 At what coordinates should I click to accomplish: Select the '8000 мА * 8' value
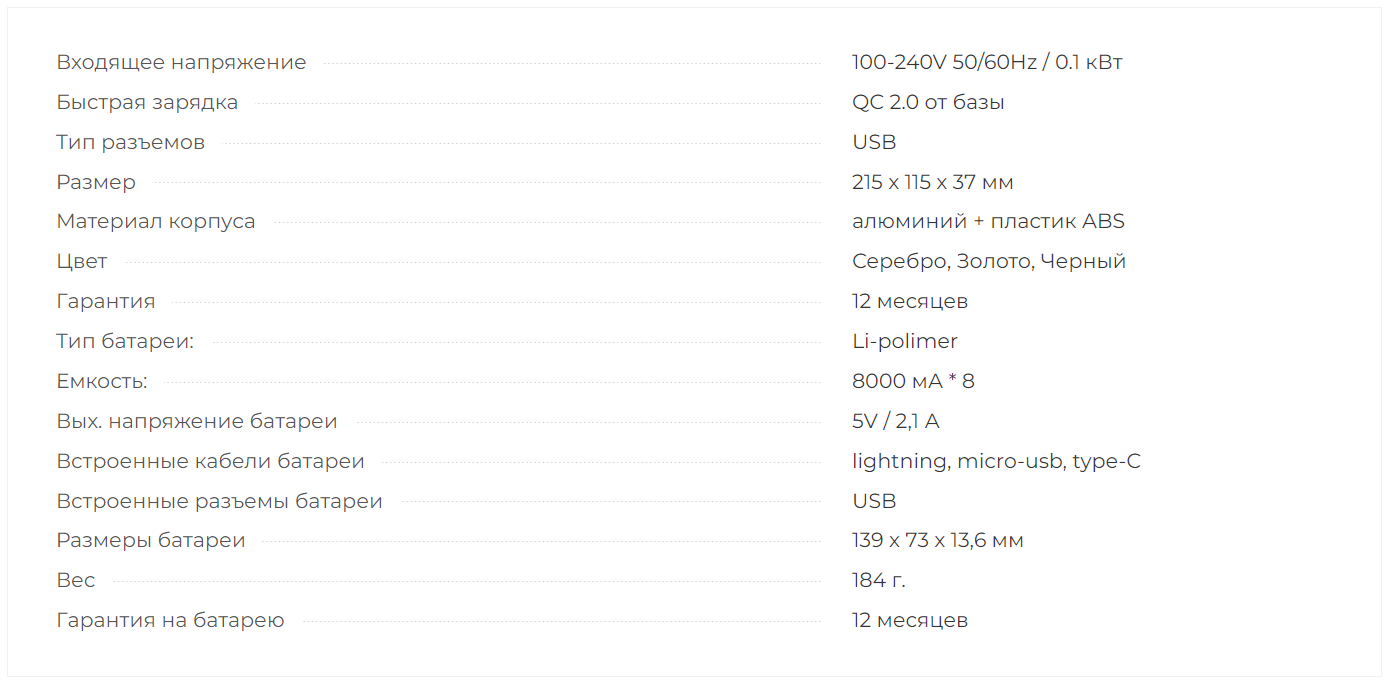pyautogui.click(x=913, y=381)
